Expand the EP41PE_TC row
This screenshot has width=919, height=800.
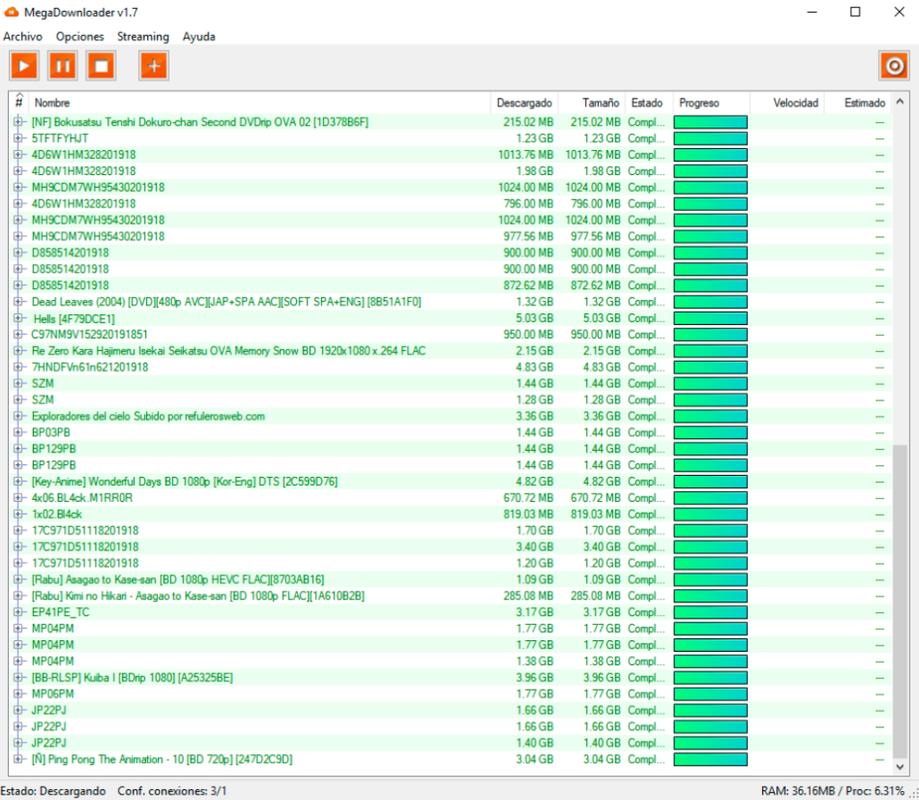[18, 612]
